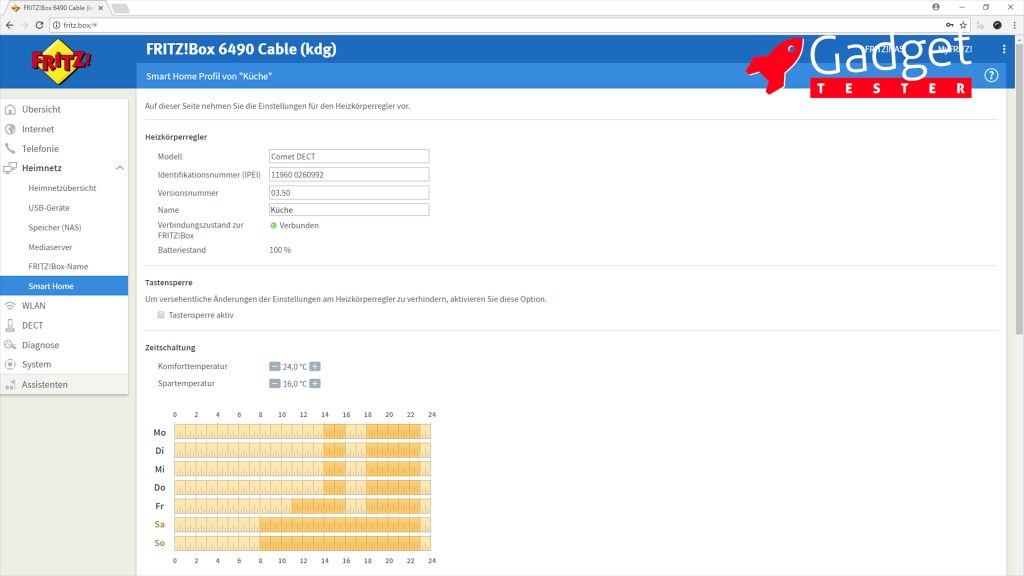Decrease Spartemperatur with the minus button
The image size is (1024, 576).
(x=275, y=384)
